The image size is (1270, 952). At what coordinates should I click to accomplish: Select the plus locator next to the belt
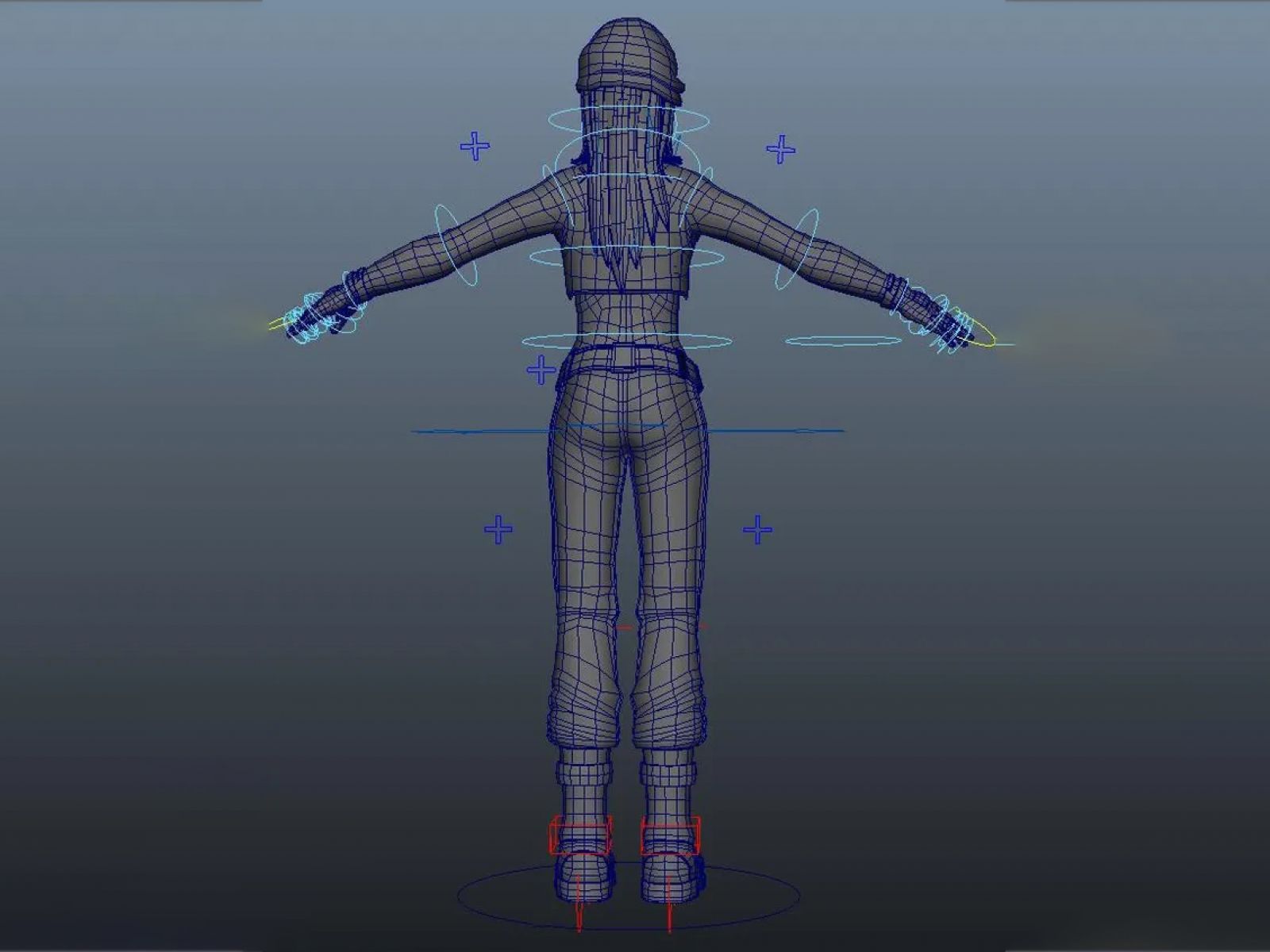[541, 370]
